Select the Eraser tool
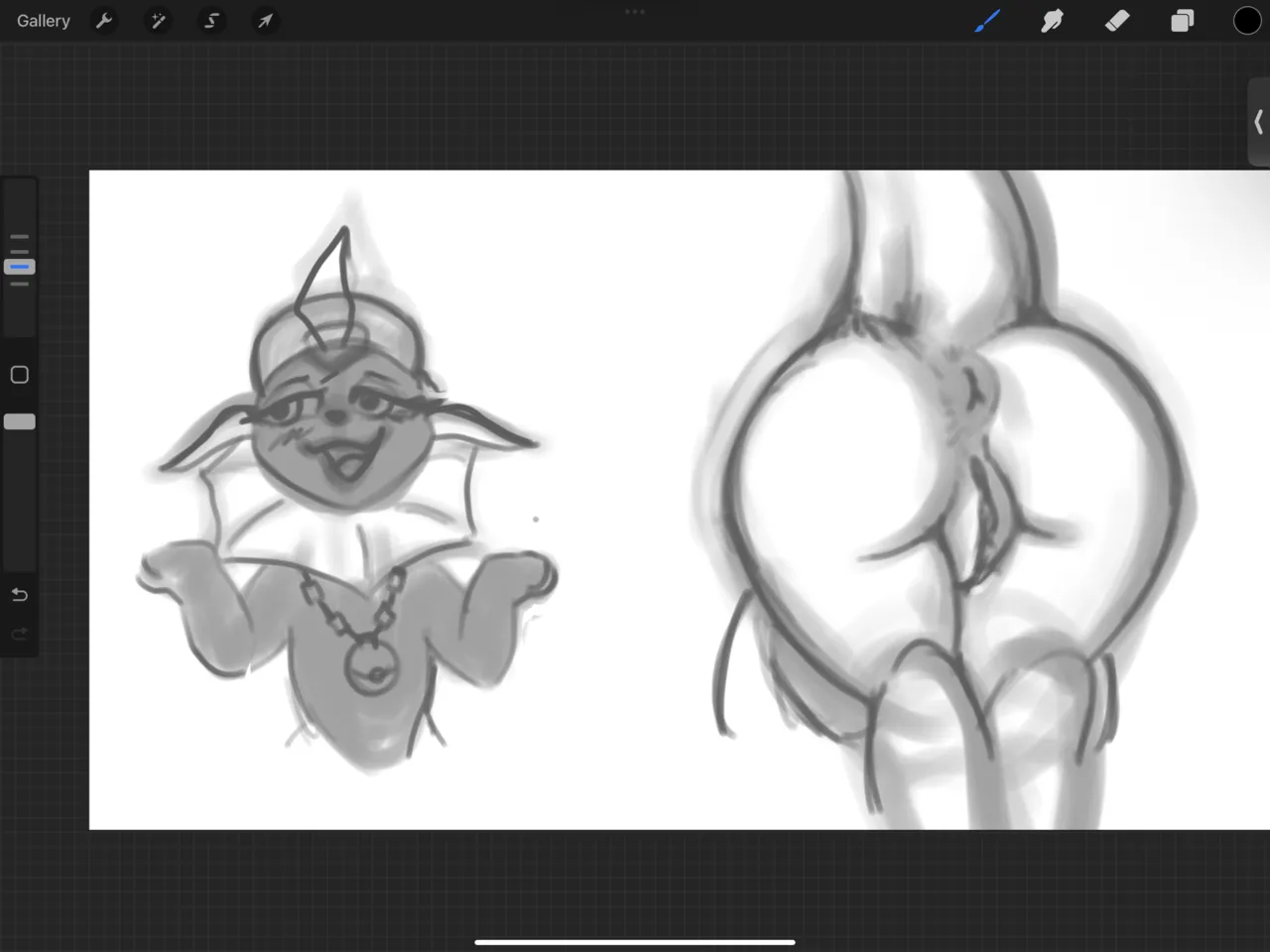This screenshot has width=1270, height=952. click(1117, 21)
